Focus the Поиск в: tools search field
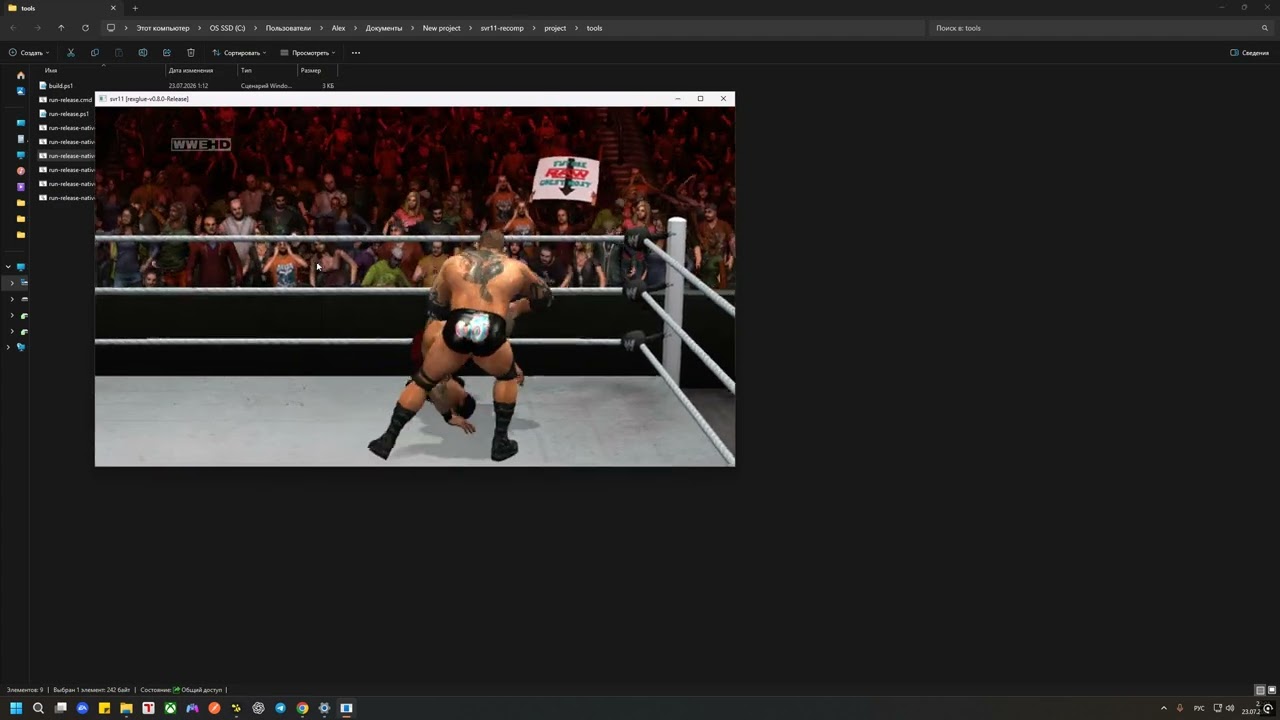1280x720 pixels. pos(1100,28)
